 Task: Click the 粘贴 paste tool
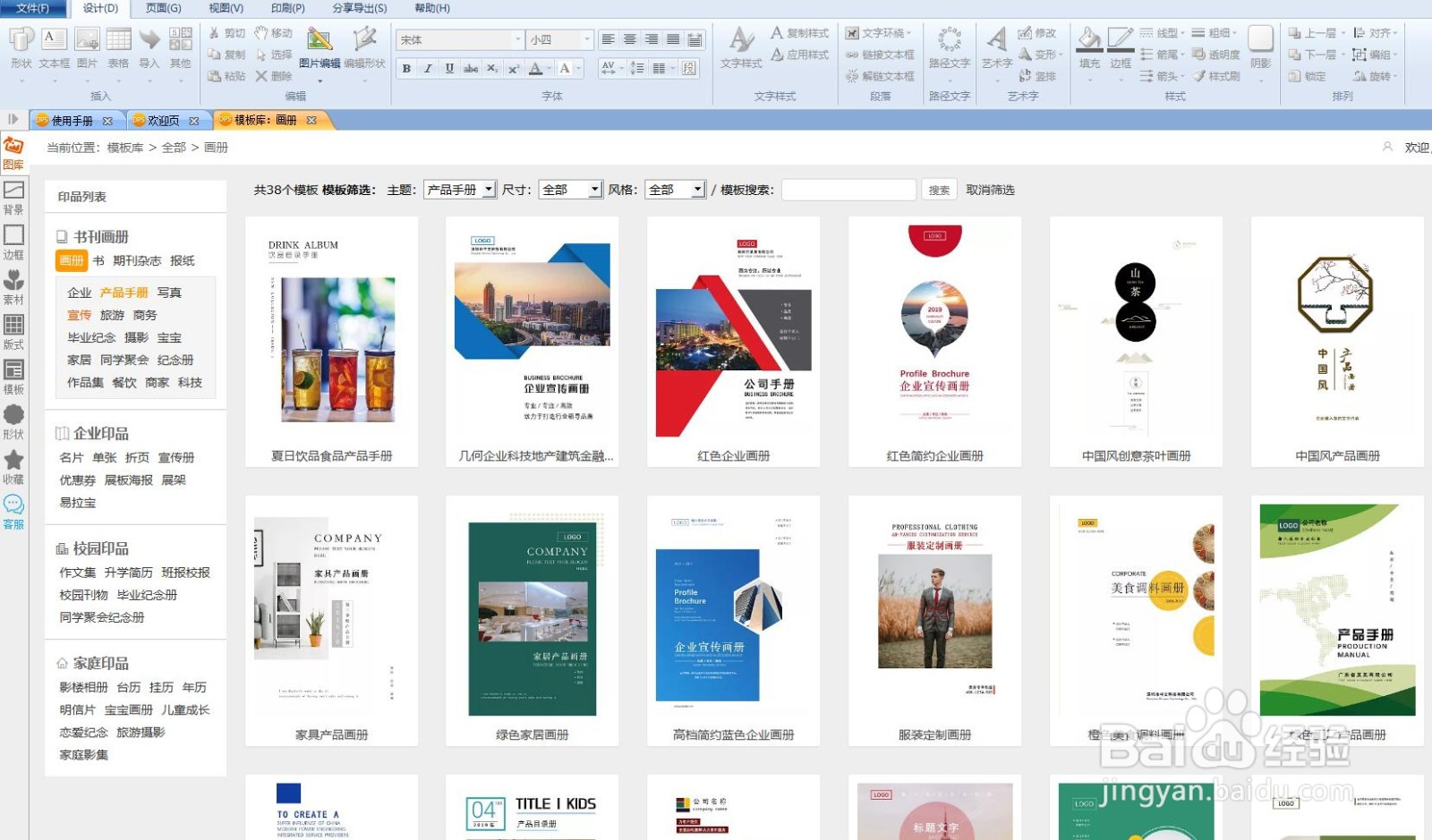click(227, 76)
